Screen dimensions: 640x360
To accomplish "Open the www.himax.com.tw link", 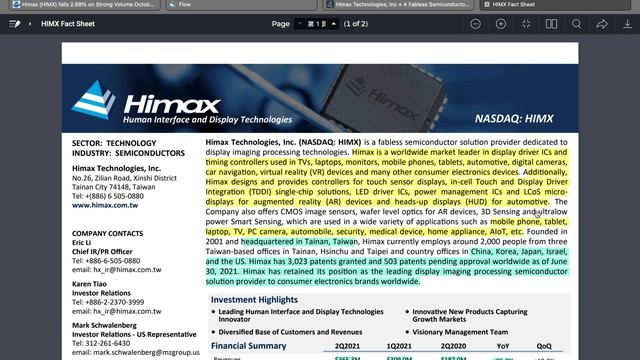I will point(105,205).
